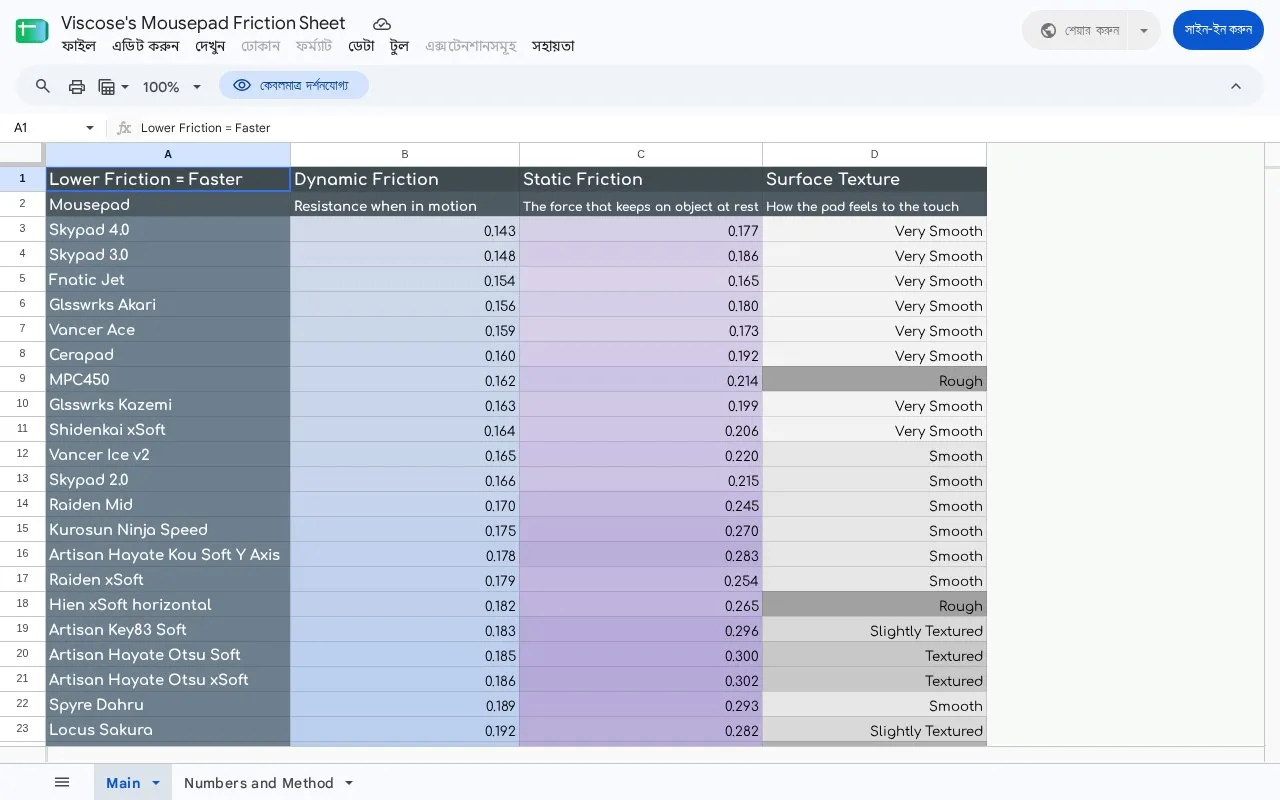Select the 'Locus Sakura' cell
This screenshot has width=1280, height=800.
168,729
